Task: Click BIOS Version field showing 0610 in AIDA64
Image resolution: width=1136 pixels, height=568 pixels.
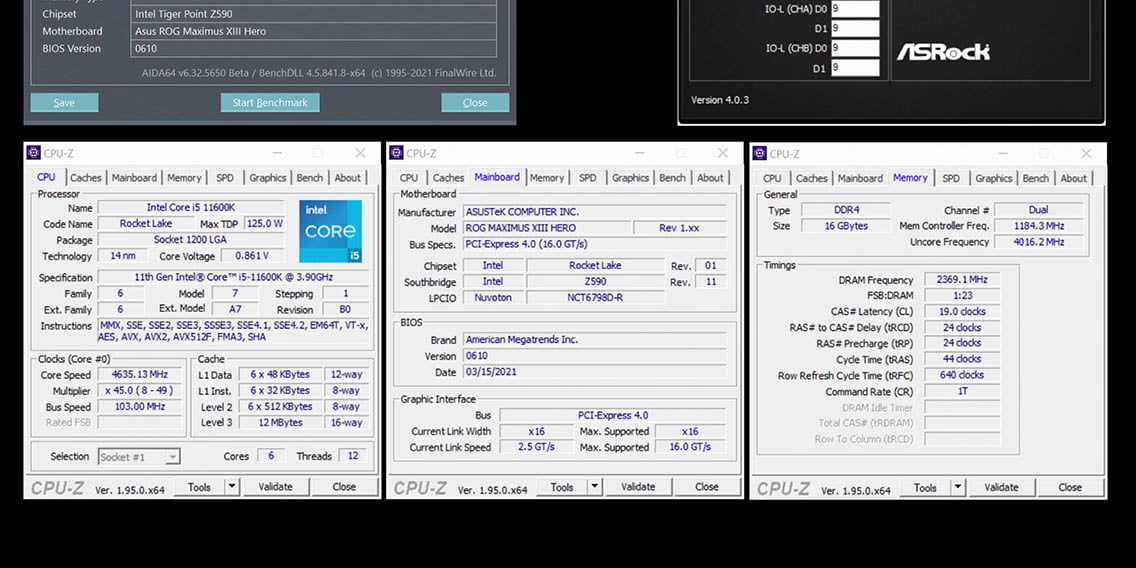Action: point(314,49)
